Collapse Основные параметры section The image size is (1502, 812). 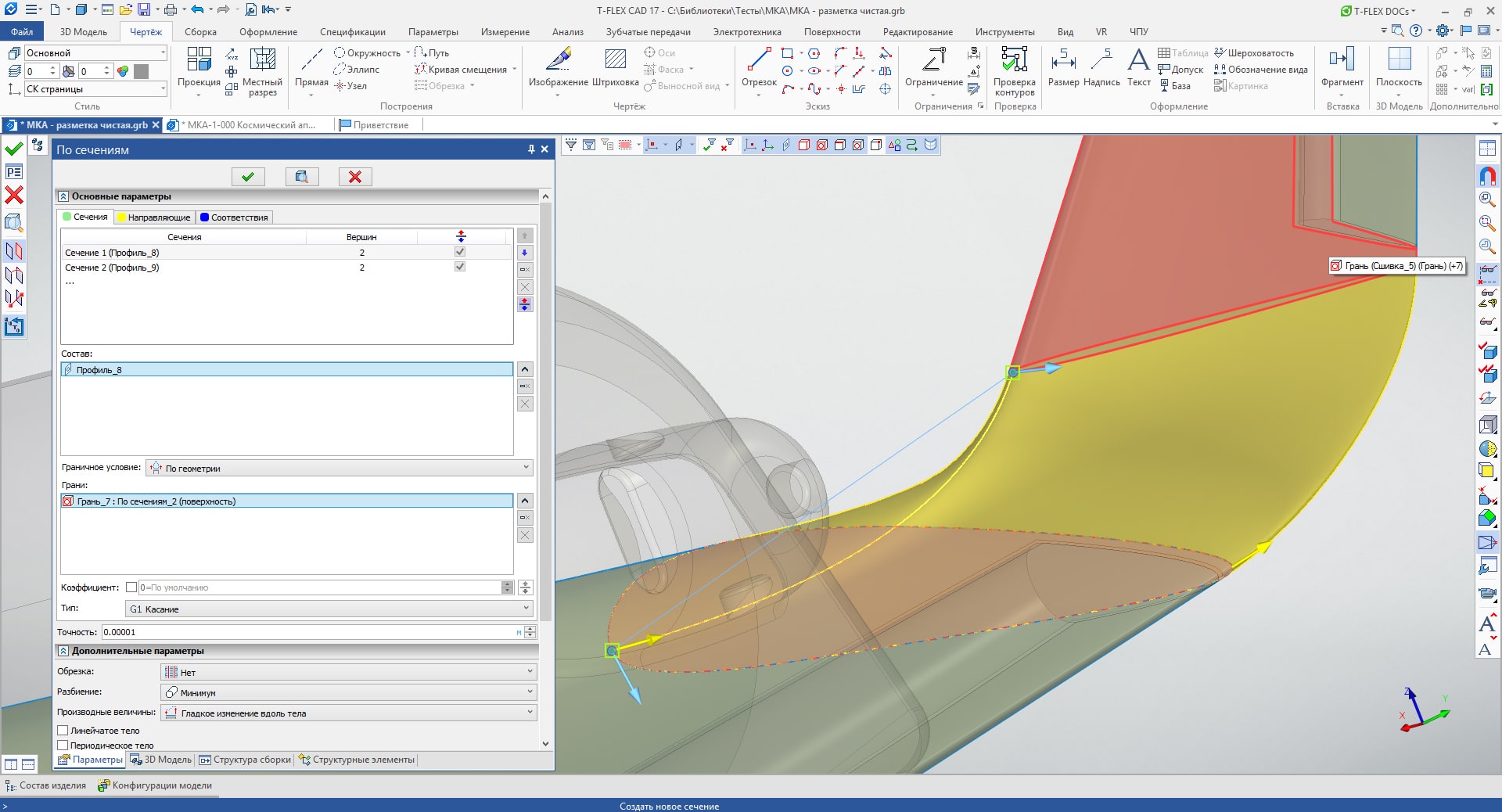tap(63, 196)
